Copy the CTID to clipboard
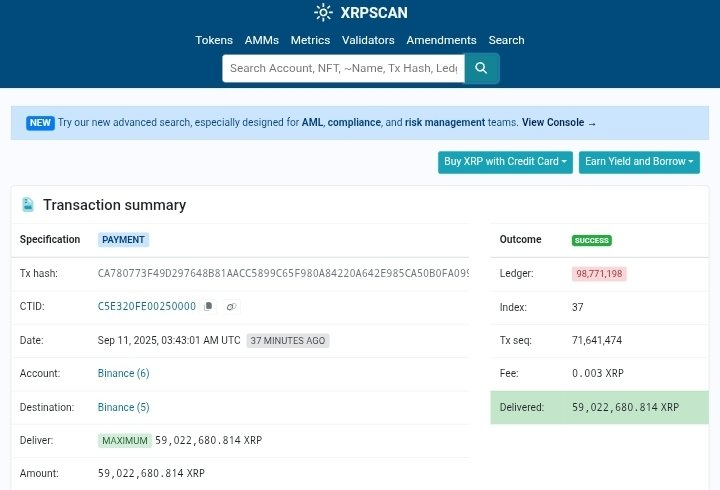Image resolution: width=720 pixels, height=490 pixels. pos(208,307)
